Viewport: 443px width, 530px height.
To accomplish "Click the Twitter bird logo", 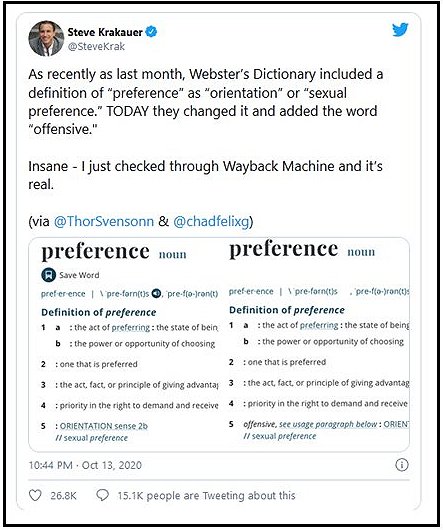I will coord(400,30).
